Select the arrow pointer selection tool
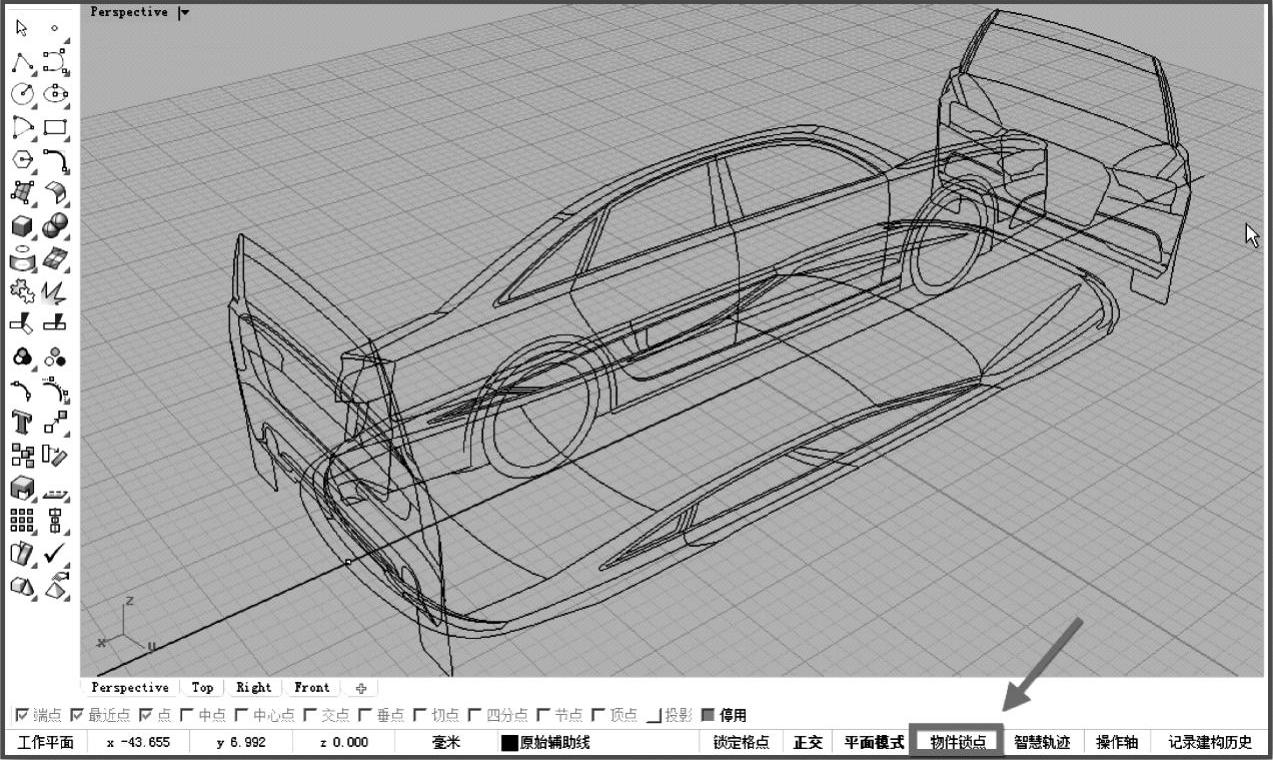The image size is (1273, 760). pyautogui.click(x=22, y=29)
